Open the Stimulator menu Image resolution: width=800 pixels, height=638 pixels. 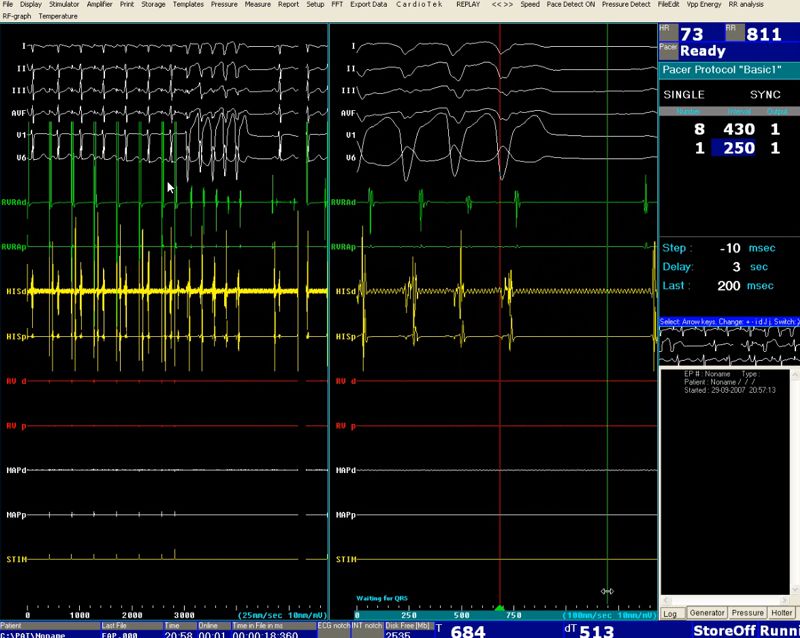point(64,4)
